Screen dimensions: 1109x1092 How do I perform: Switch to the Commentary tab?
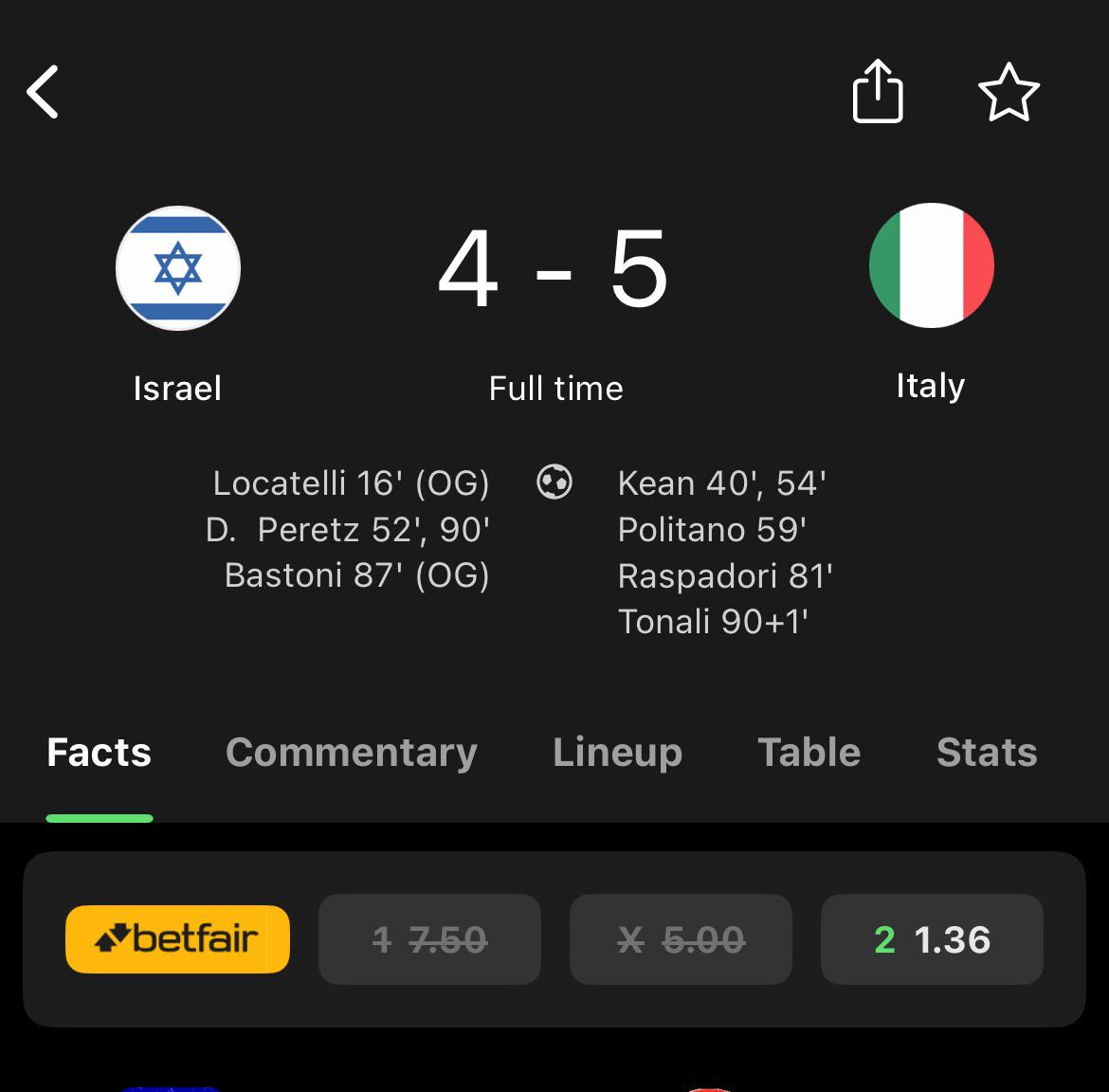[x=352, y=753]
